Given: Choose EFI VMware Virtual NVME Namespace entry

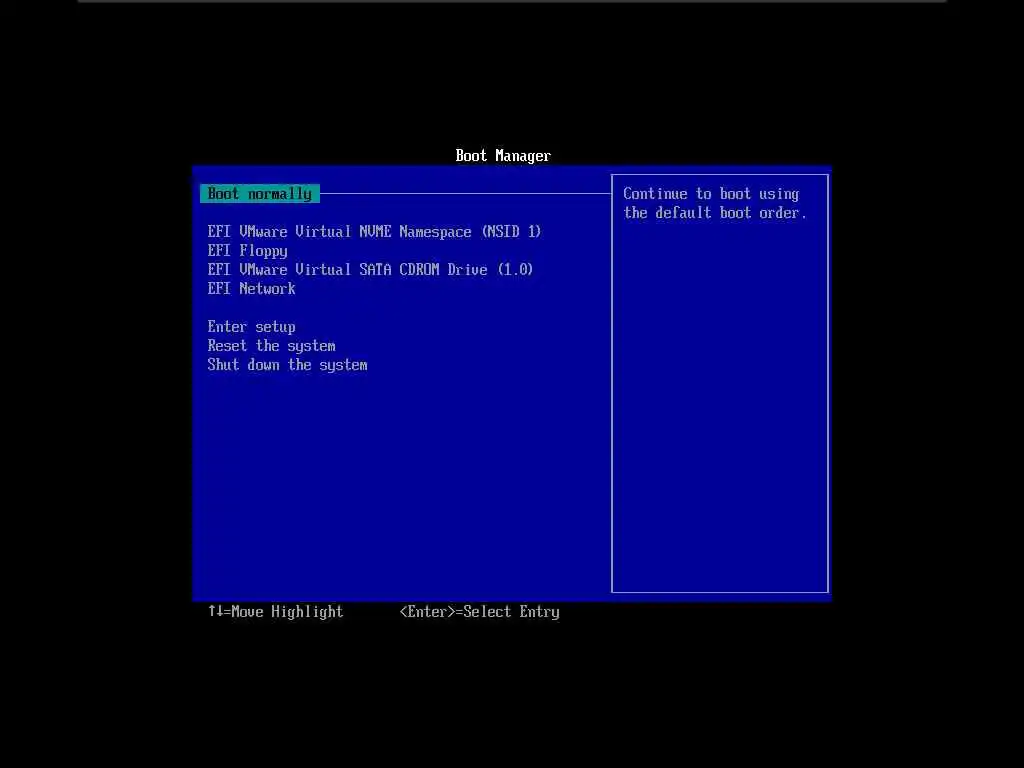Looking at the screenshot, I should [x=374, y=232].
